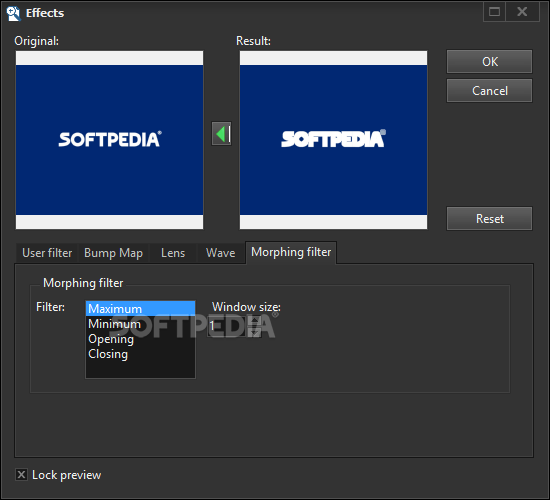Switch to the User filter tab
Screen dimensions: 550x500
(47, 253)
